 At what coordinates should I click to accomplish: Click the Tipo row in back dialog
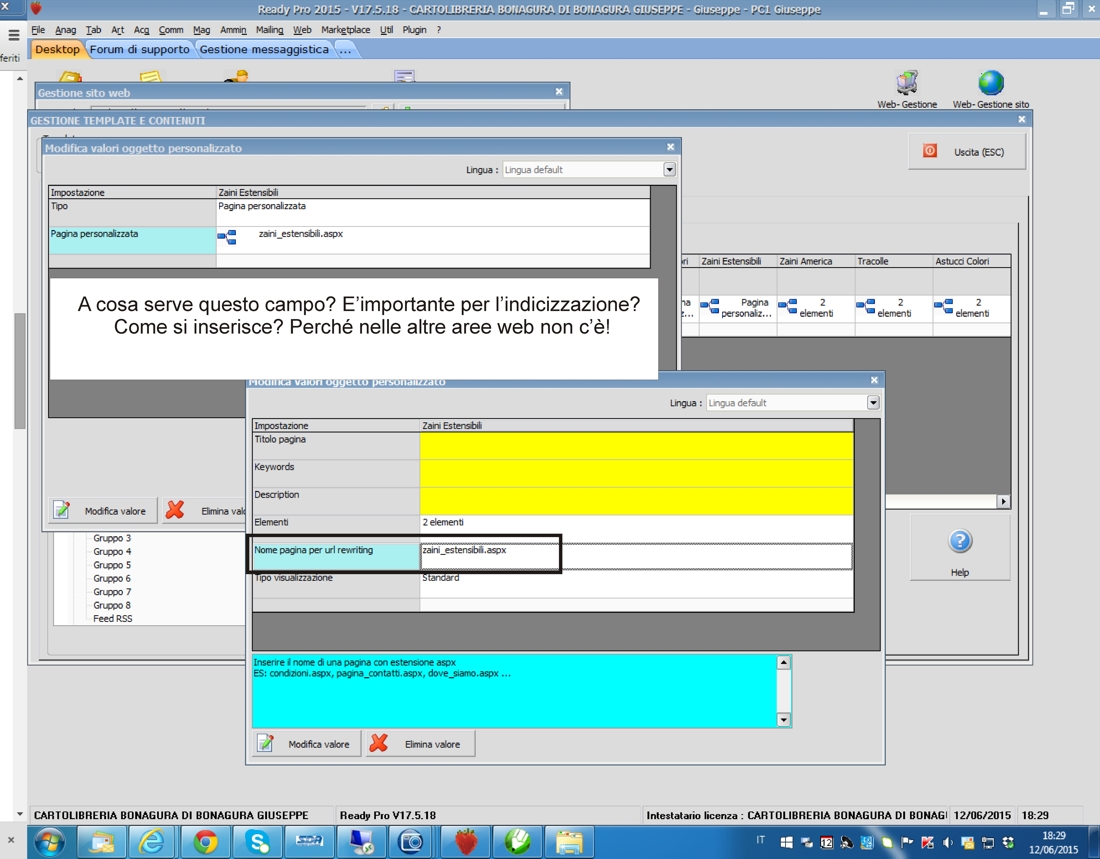(349, 213)
